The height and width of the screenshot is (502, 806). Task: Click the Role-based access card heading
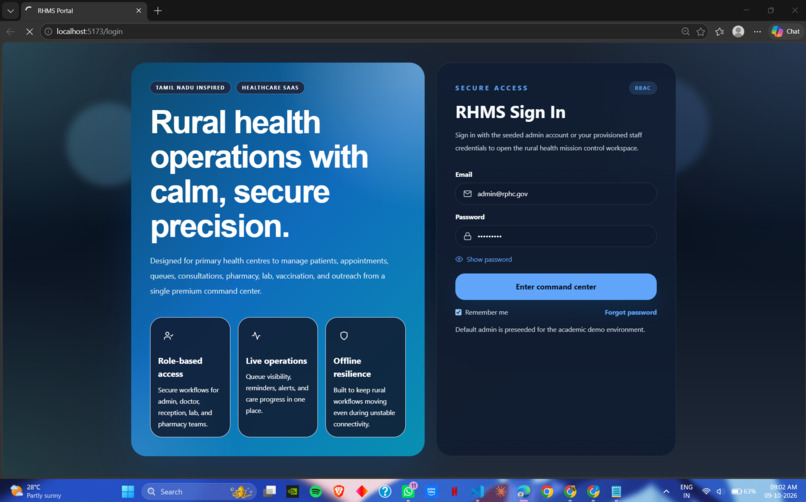coord(180,367)
